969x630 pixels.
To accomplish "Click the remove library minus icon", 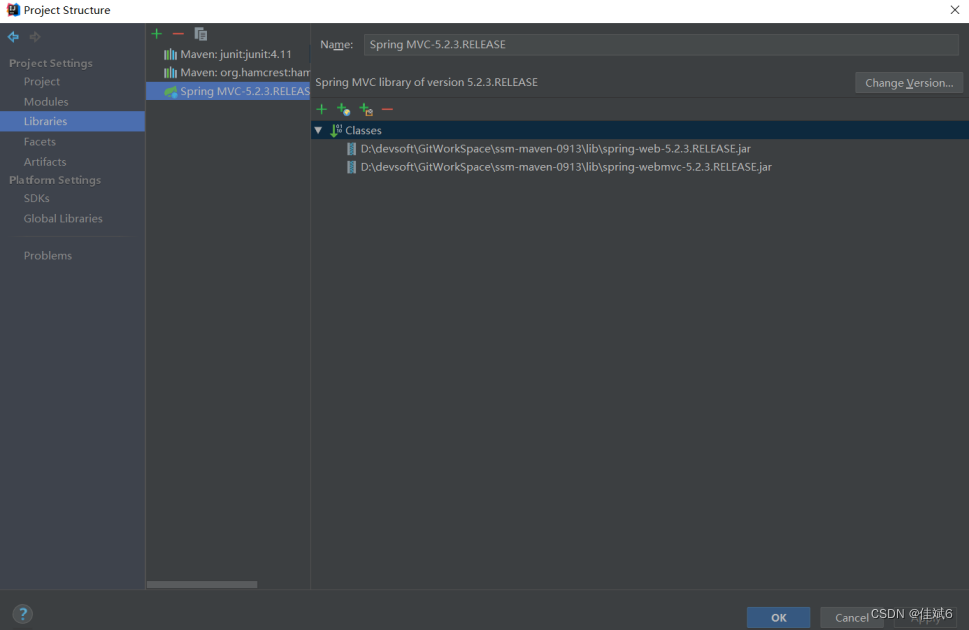I will [178, 33].
